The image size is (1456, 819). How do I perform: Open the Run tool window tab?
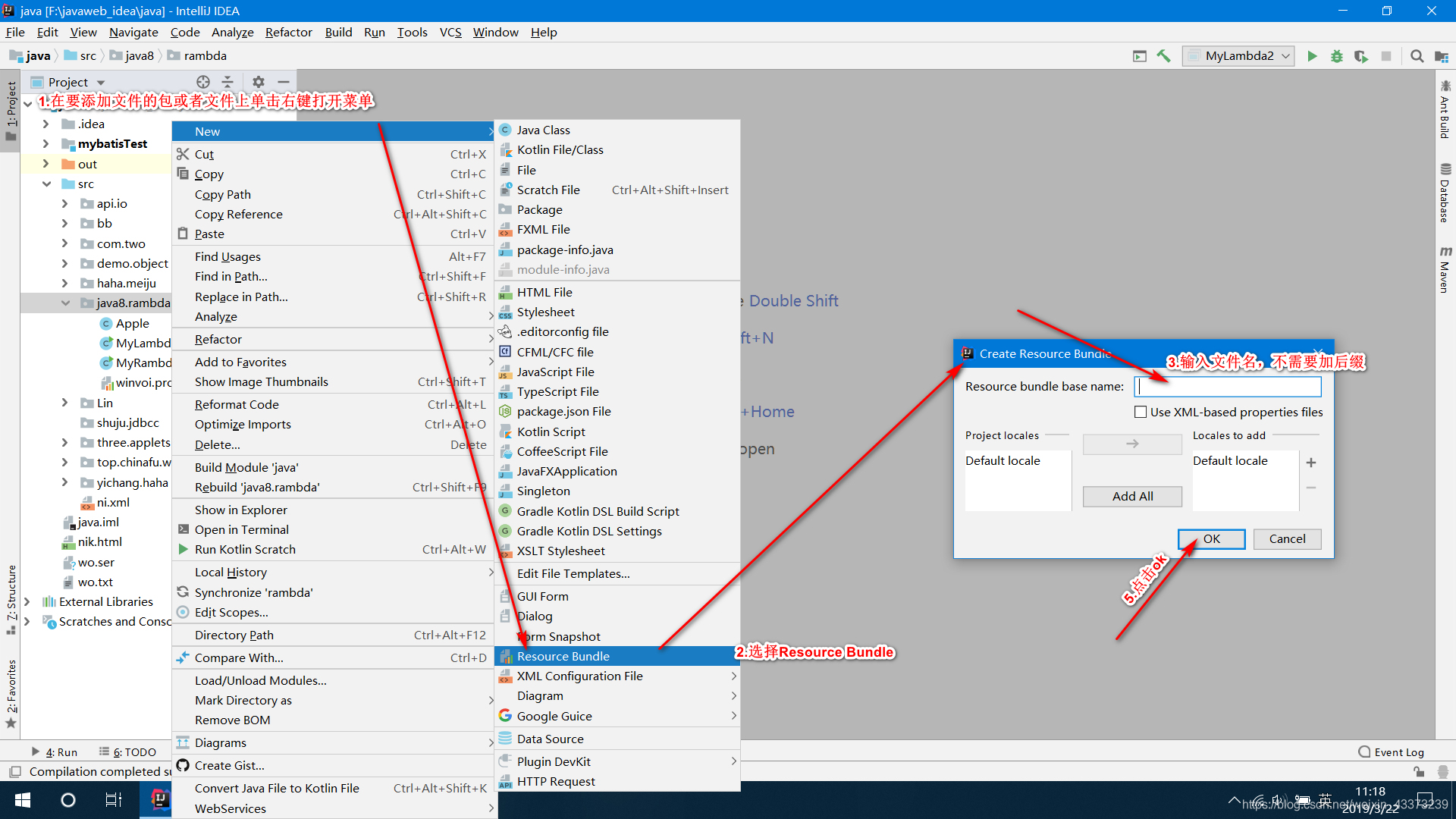(x=55, y=752)
